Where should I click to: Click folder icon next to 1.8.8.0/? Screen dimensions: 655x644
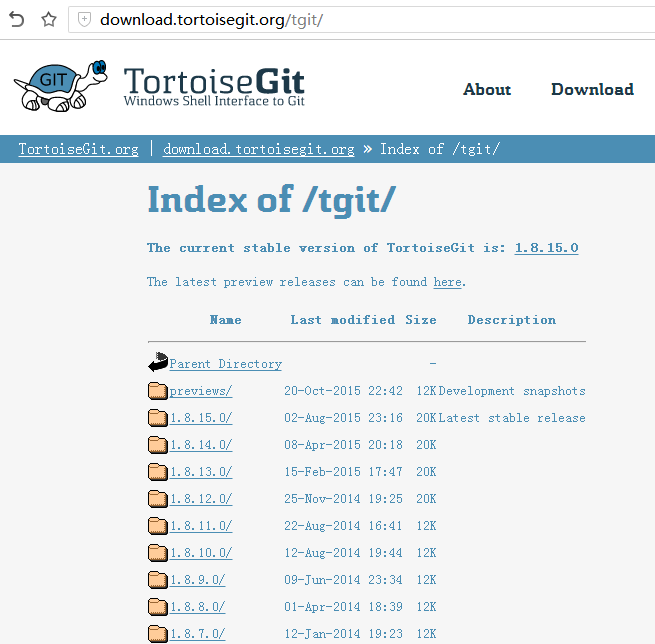coord(158,607)
